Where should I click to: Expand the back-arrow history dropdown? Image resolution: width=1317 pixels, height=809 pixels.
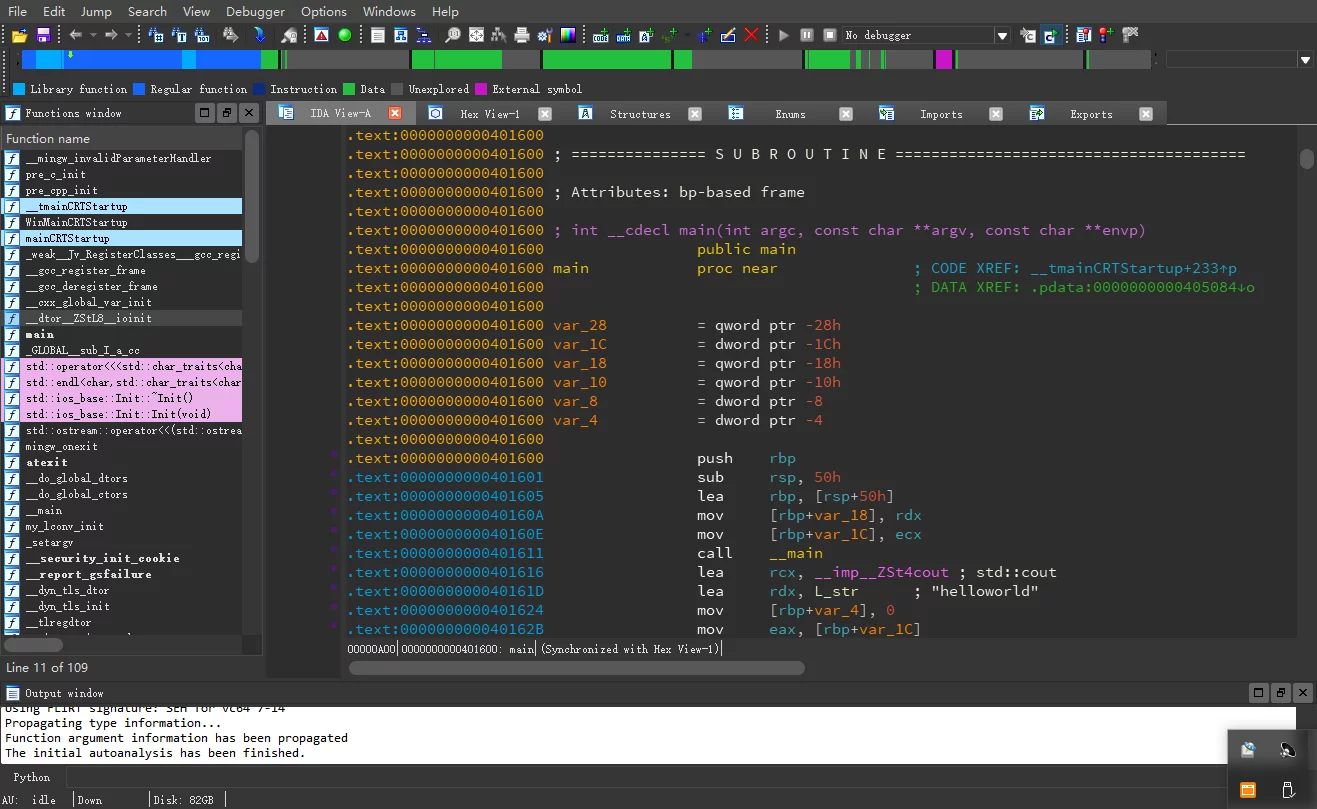93,35
